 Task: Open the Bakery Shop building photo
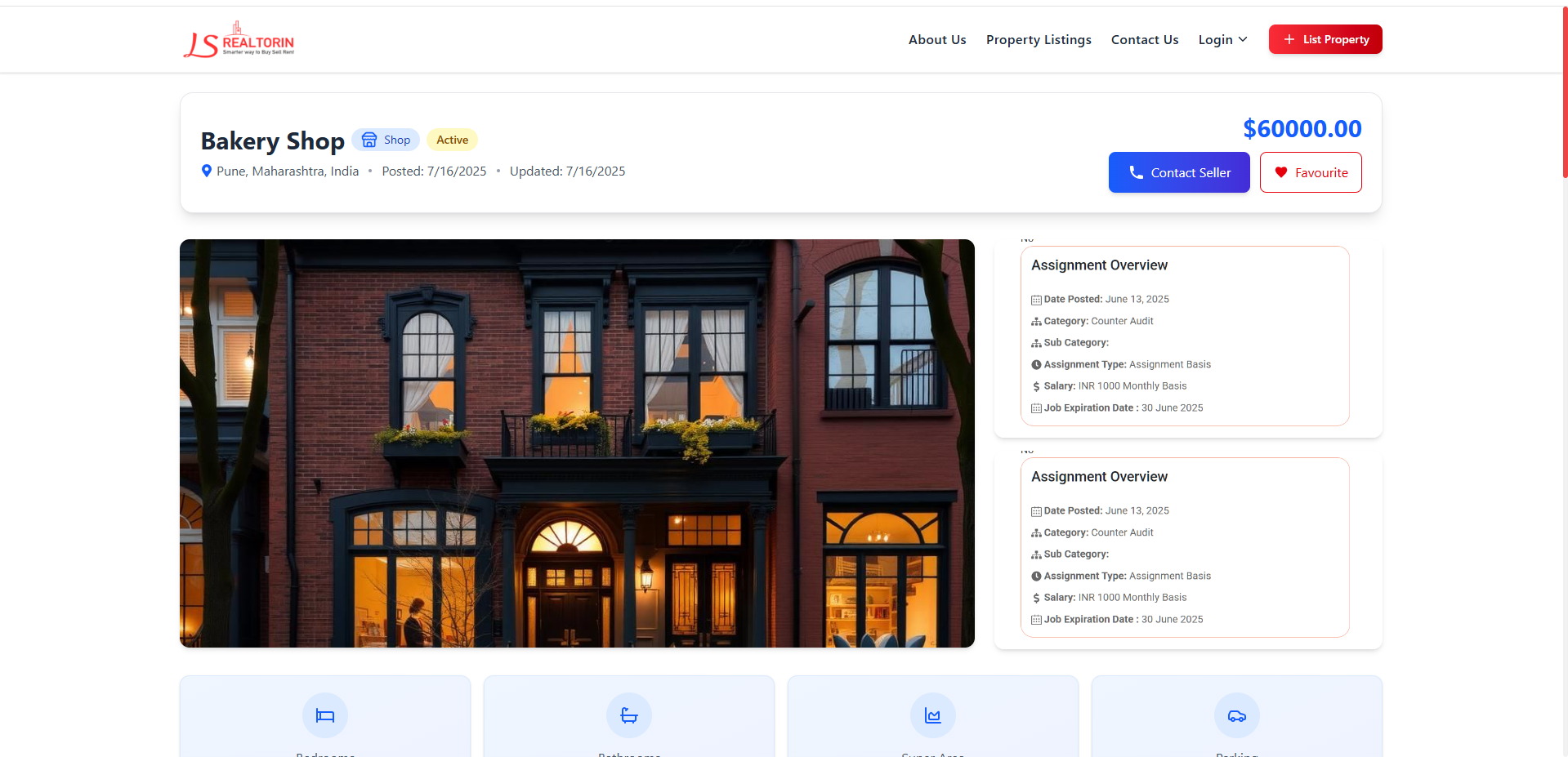coord(577,443)
